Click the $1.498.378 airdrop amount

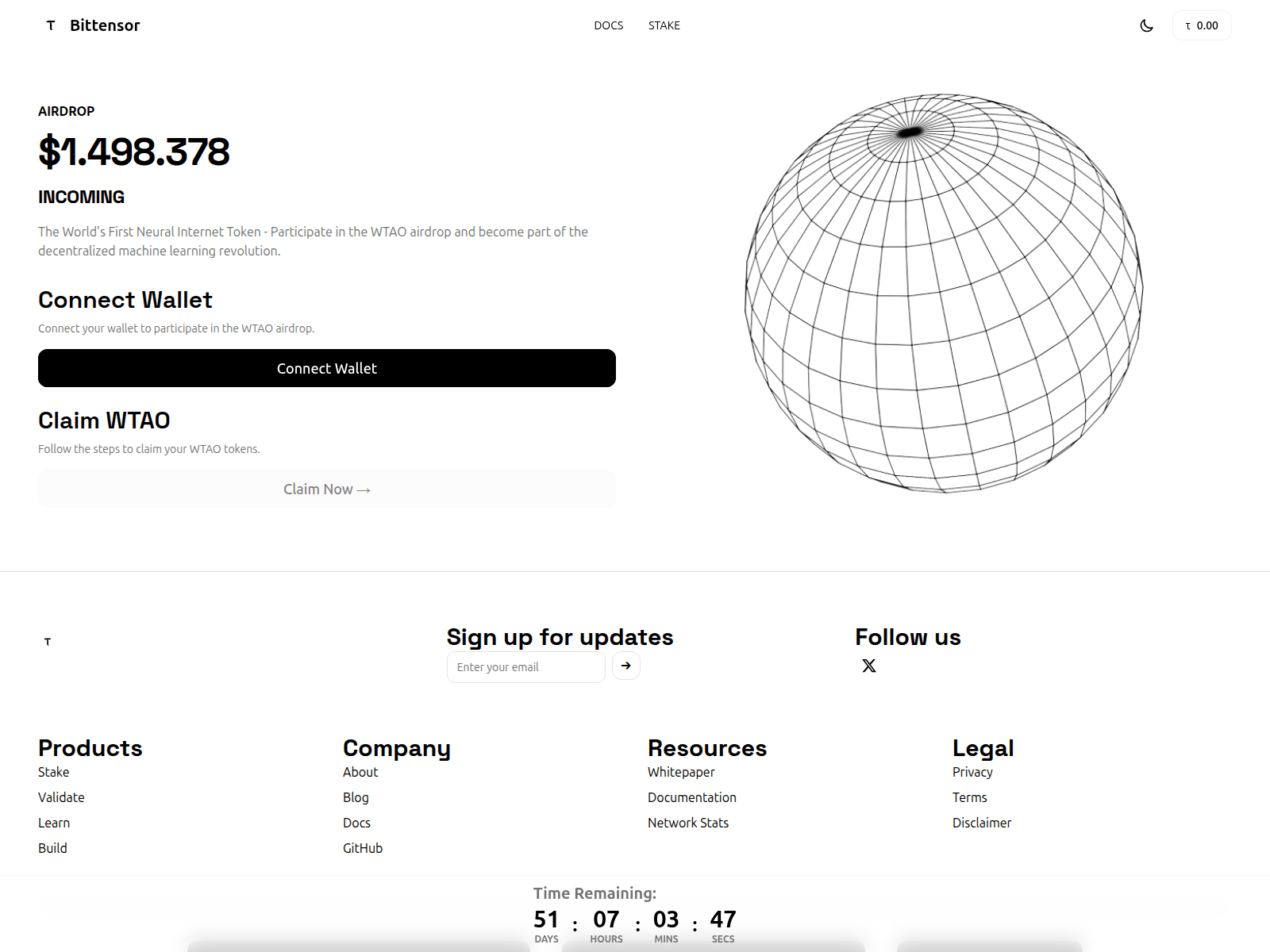pos(134,152)
